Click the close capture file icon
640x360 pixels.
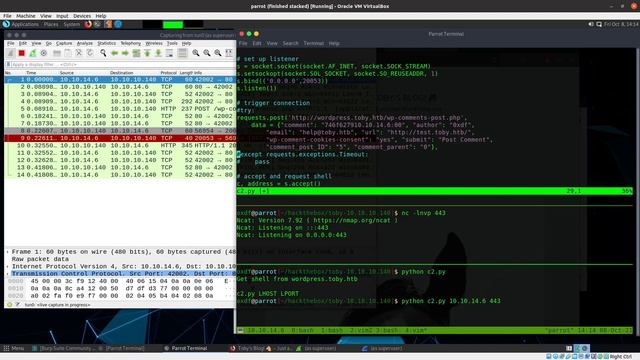pyautogui.click(x=79, y=53)
